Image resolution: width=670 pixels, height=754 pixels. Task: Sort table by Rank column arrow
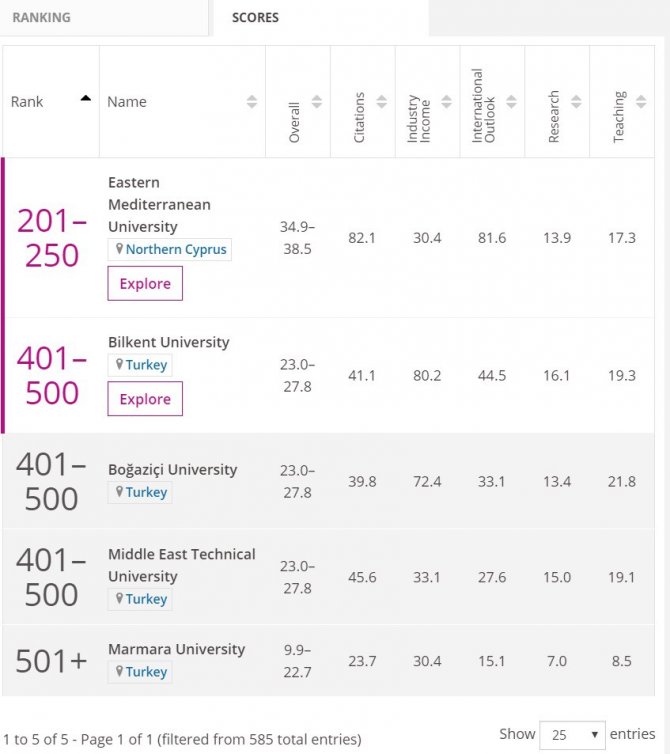click(x=85, y=99)
